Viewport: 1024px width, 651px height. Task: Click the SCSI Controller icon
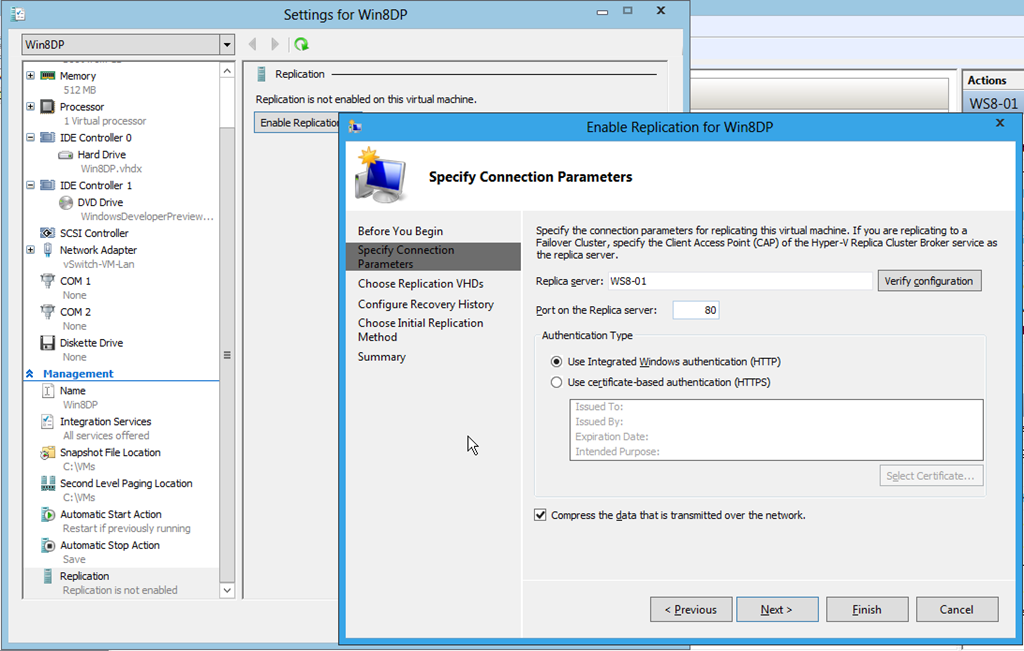point(48,233)
